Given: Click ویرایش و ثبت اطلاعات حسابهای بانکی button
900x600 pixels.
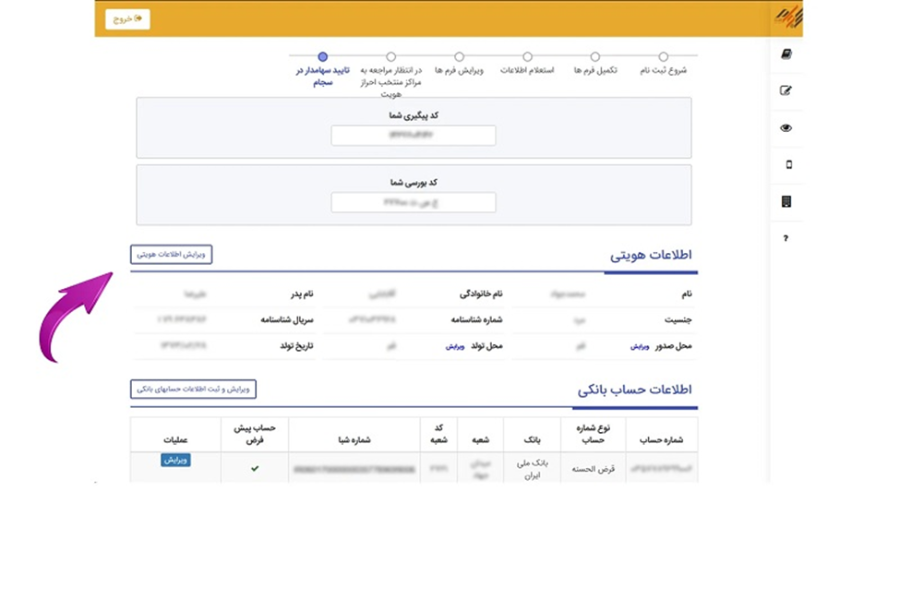Looking at the screenshot, I should 193,389.
